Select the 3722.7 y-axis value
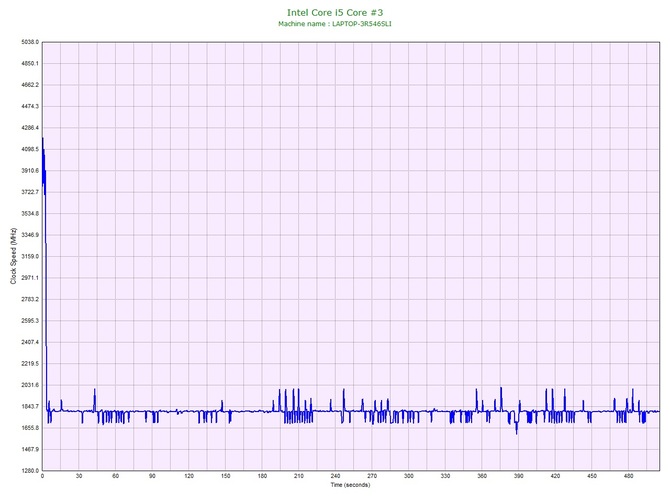This screenshot has width=670, height=502. 30,192
